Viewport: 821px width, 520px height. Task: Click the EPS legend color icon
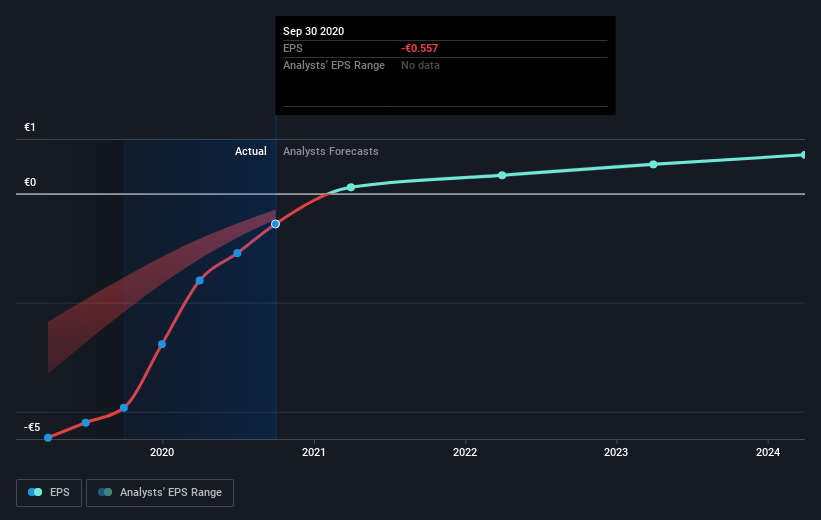[x=35, y=492]
